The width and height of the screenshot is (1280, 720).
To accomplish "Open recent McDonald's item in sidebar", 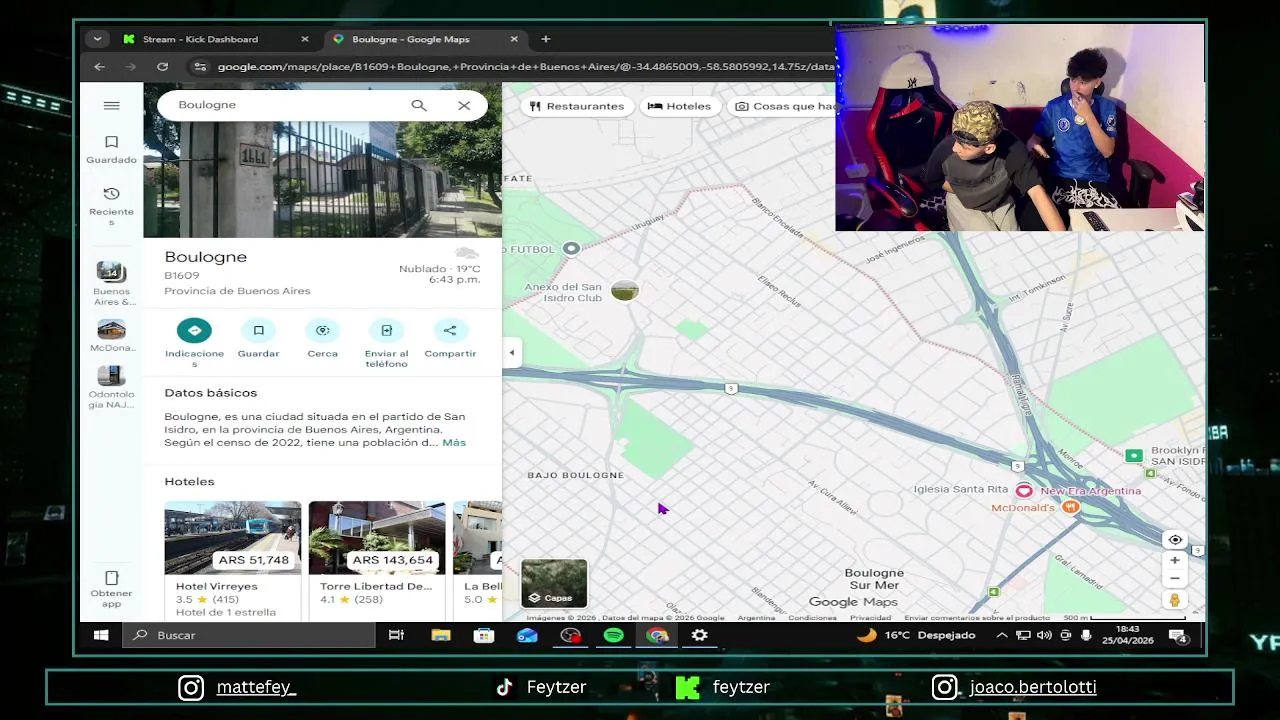I will click(112, 336).
